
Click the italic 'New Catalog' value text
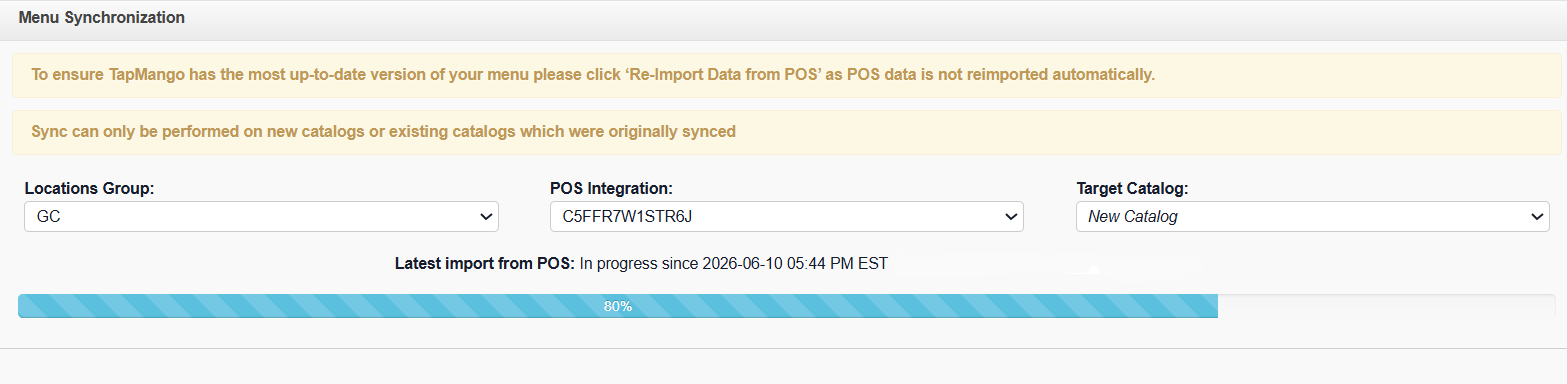coord(1133,216)
